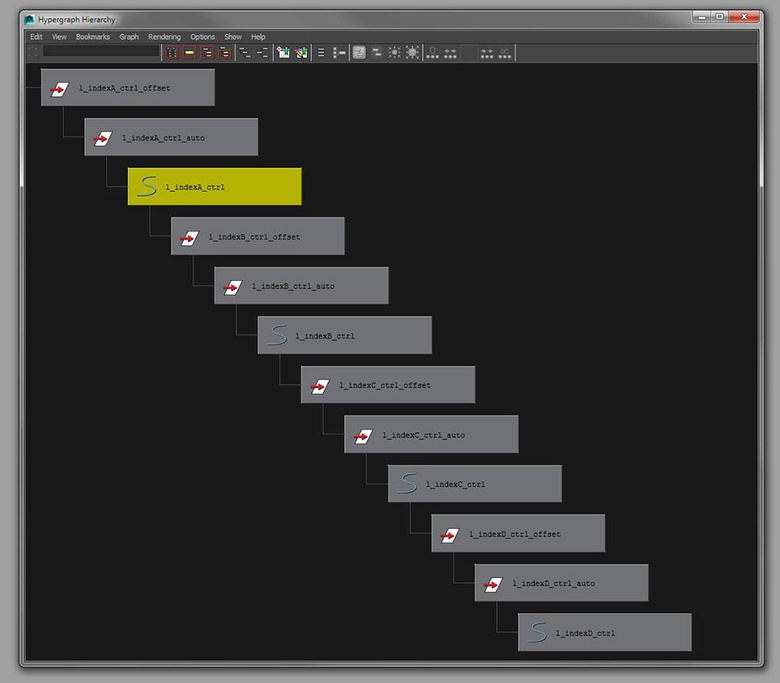Image resolution: width=780 pixels, height=683 pixels.
Task: Click the transform icon on l_indexA_ctrl_offset
Action: pos(60,88)
